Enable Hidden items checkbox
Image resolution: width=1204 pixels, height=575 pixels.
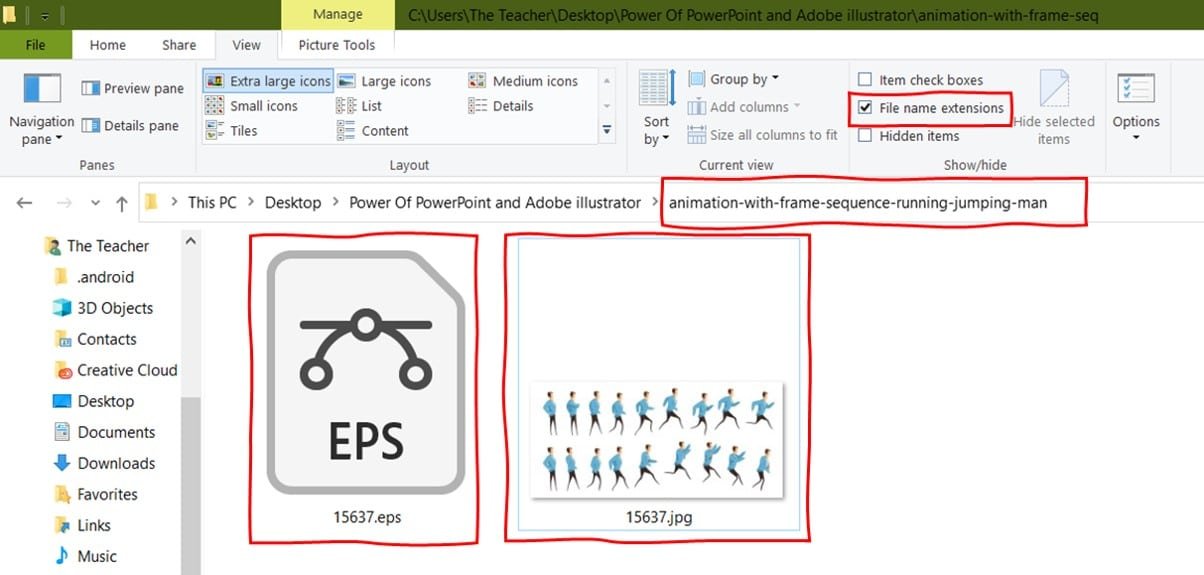(865, 136)
